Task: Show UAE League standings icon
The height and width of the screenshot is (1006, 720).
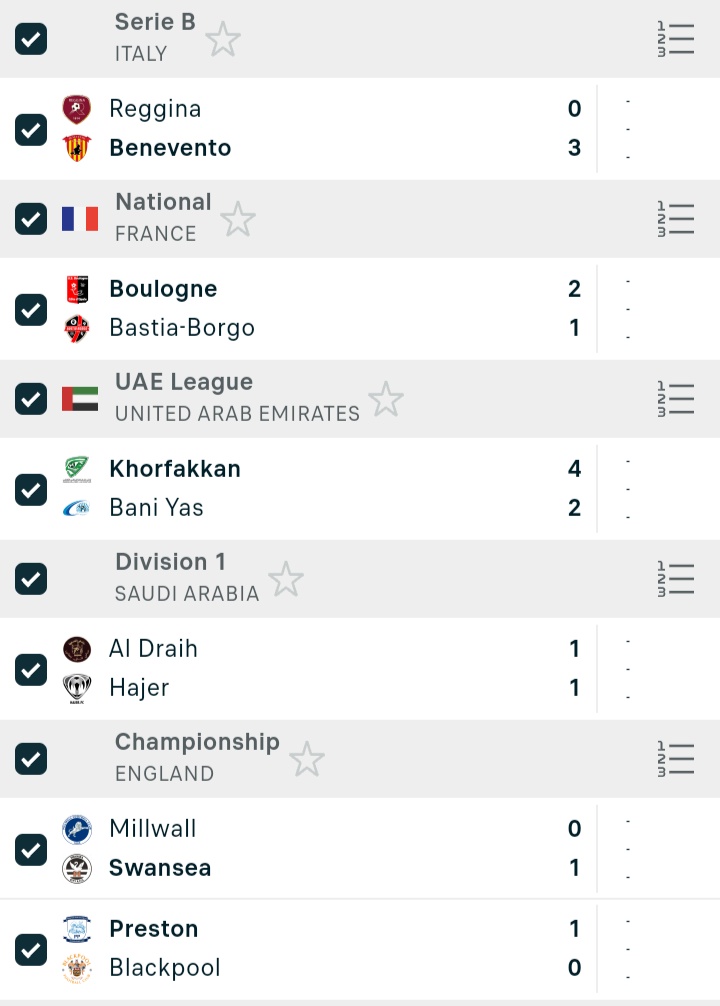Action: coord(676,399)
